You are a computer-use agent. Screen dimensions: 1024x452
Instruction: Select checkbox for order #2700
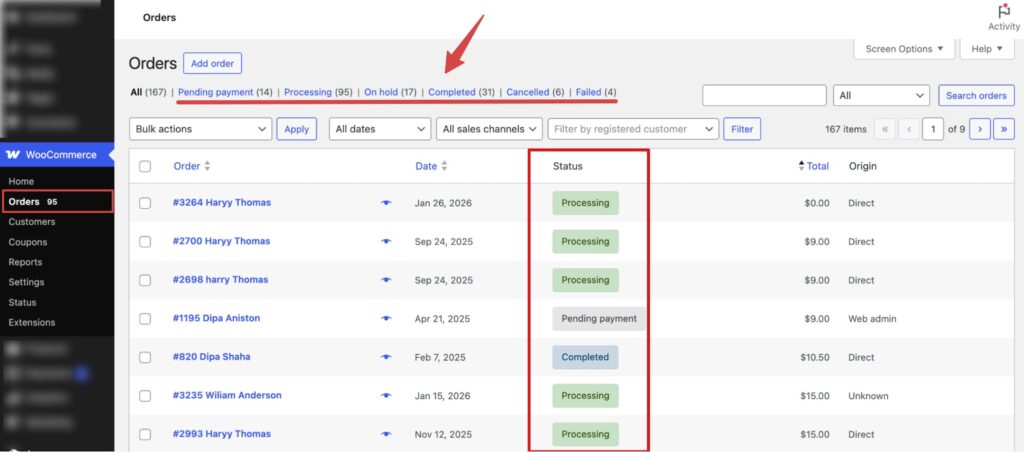(145, 242)
